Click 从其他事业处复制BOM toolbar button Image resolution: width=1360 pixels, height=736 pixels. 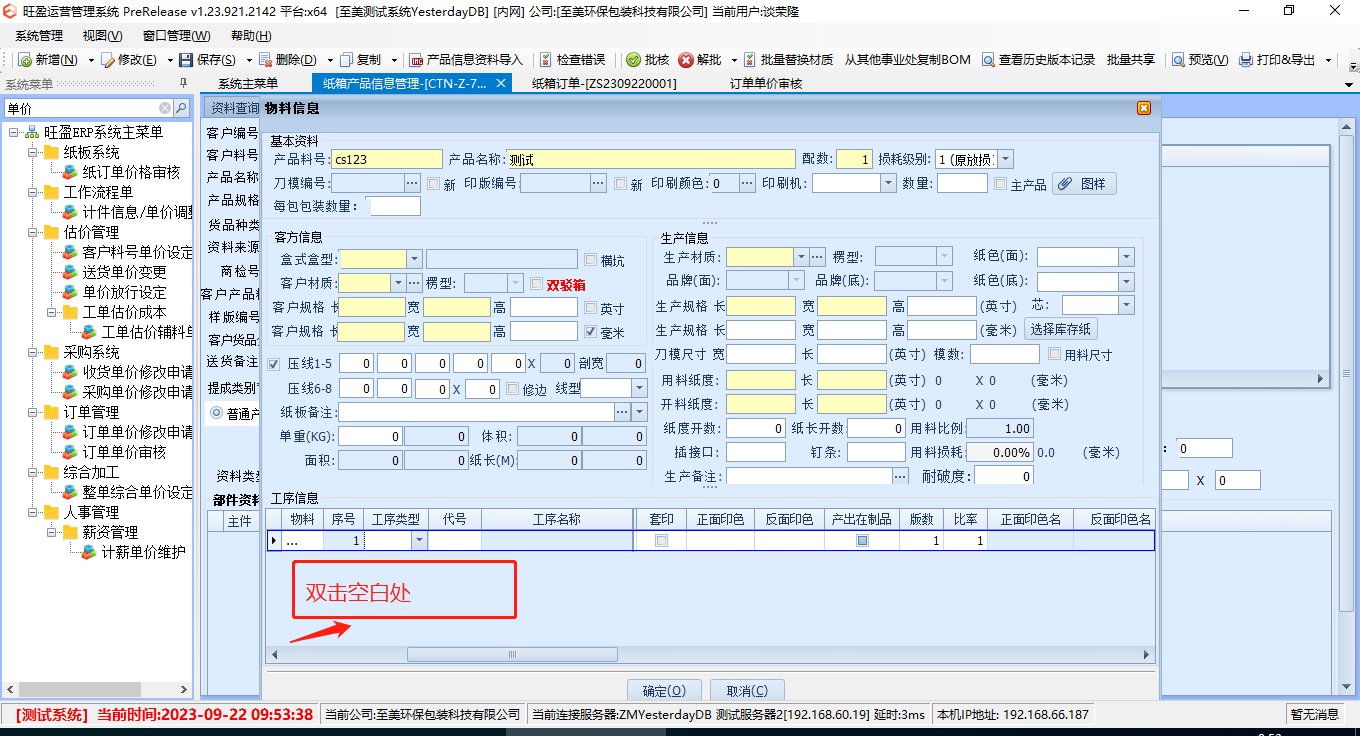point(907,60)
